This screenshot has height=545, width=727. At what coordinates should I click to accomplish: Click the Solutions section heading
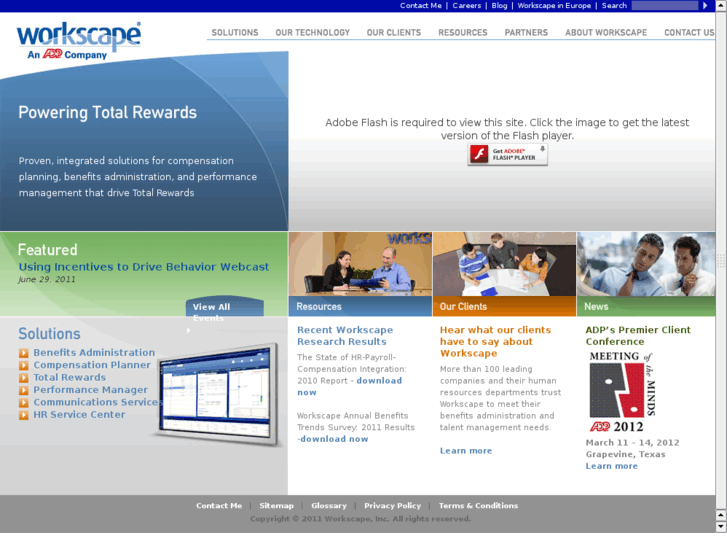tap(49, 334)
